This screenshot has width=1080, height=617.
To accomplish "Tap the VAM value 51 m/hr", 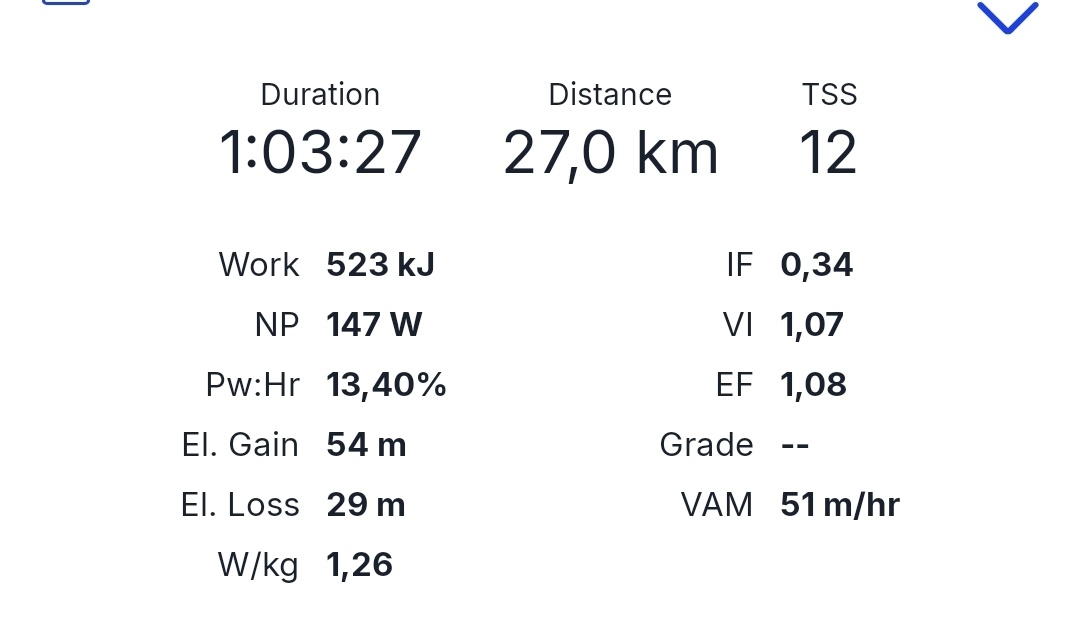I will coord(839,505).
